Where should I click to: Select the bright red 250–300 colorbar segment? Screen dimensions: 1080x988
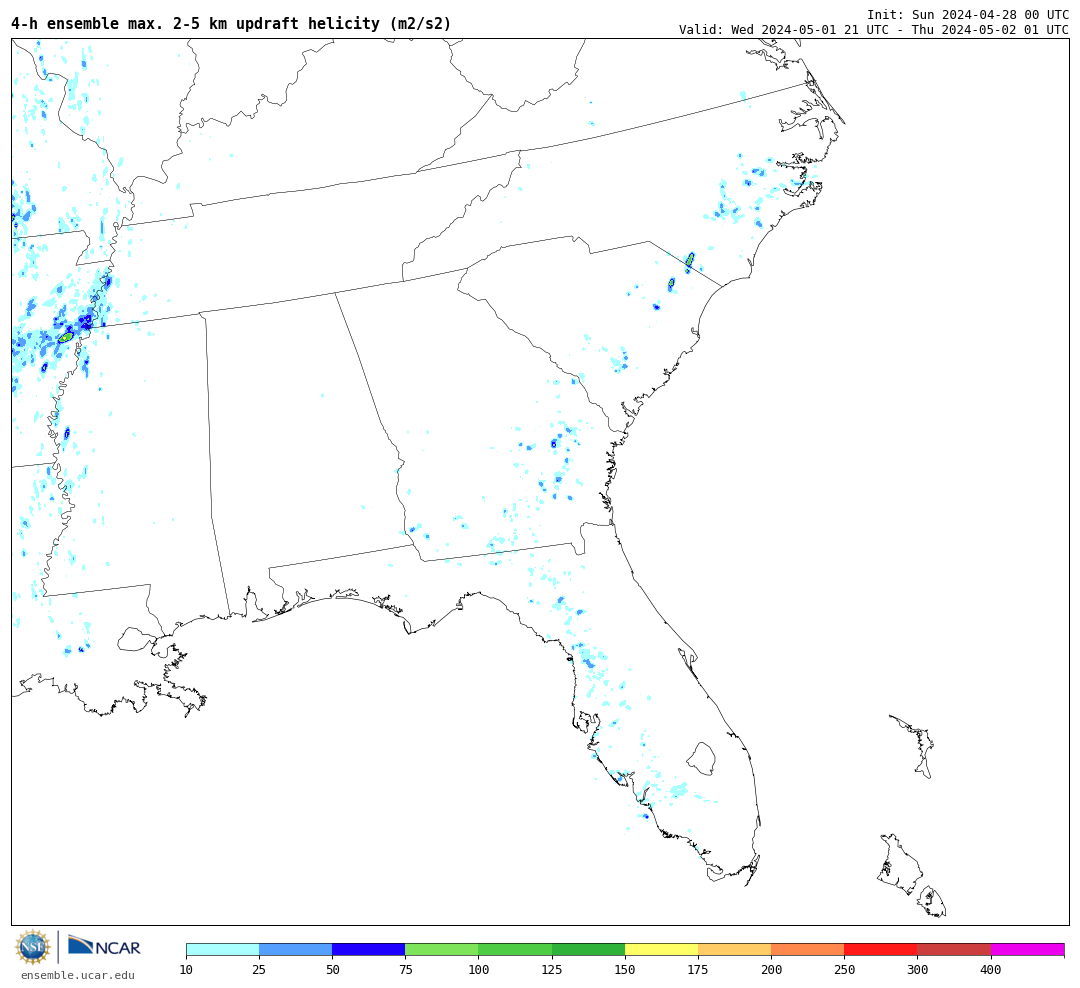881,949
